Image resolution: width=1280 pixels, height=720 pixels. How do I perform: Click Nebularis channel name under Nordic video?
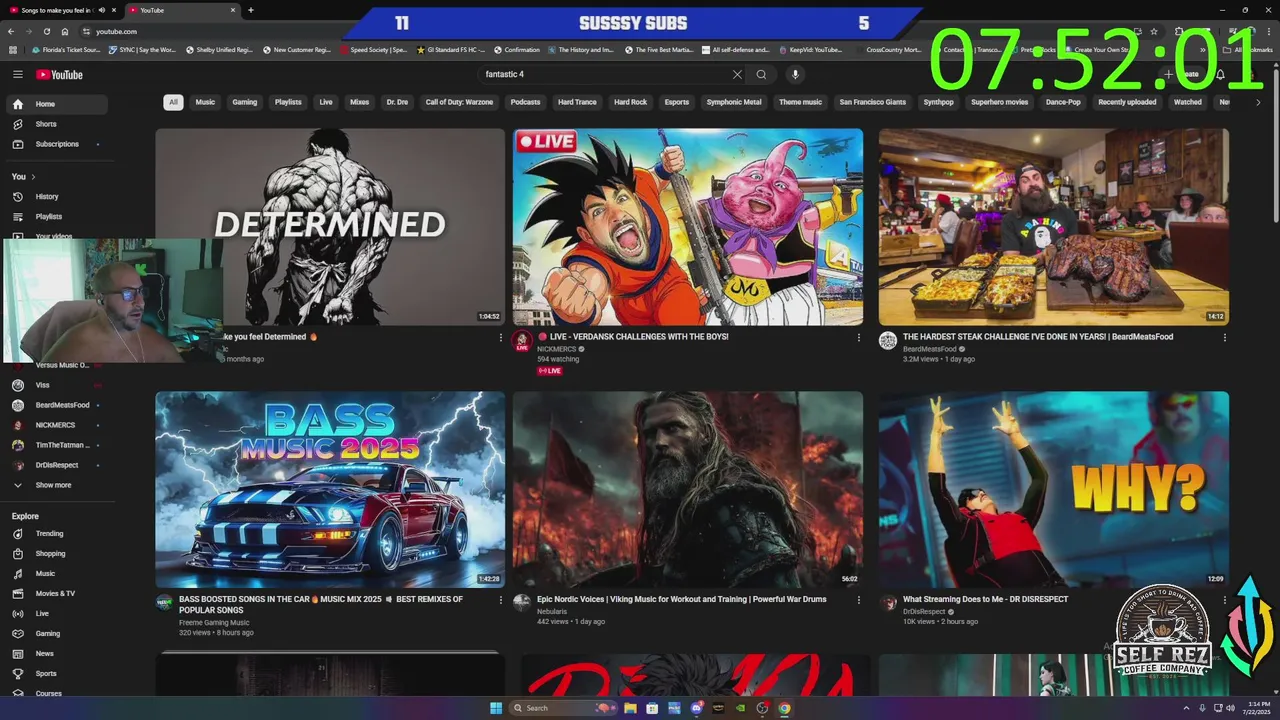[x=552, y=611]
